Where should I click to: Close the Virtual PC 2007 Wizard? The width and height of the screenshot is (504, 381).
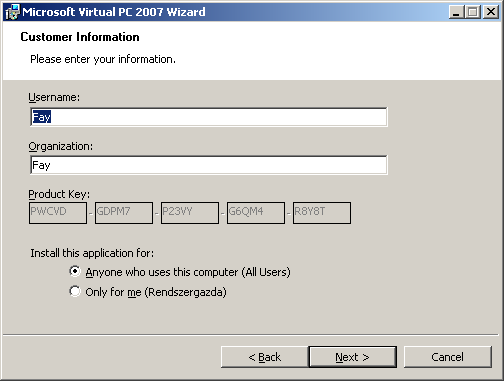pos(491,12)
